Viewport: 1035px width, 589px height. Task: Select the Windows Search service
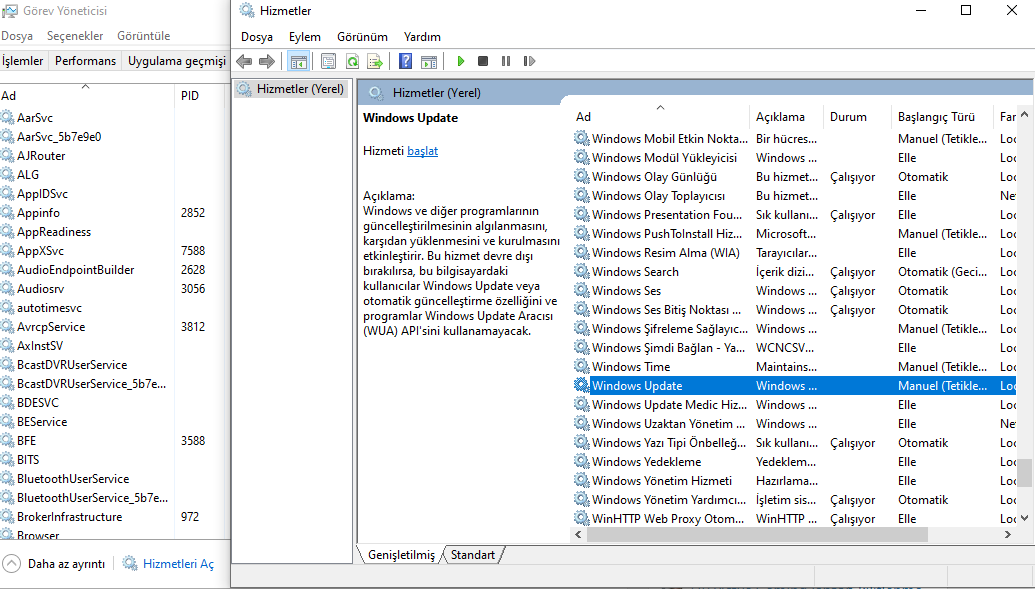click(795, 271)
